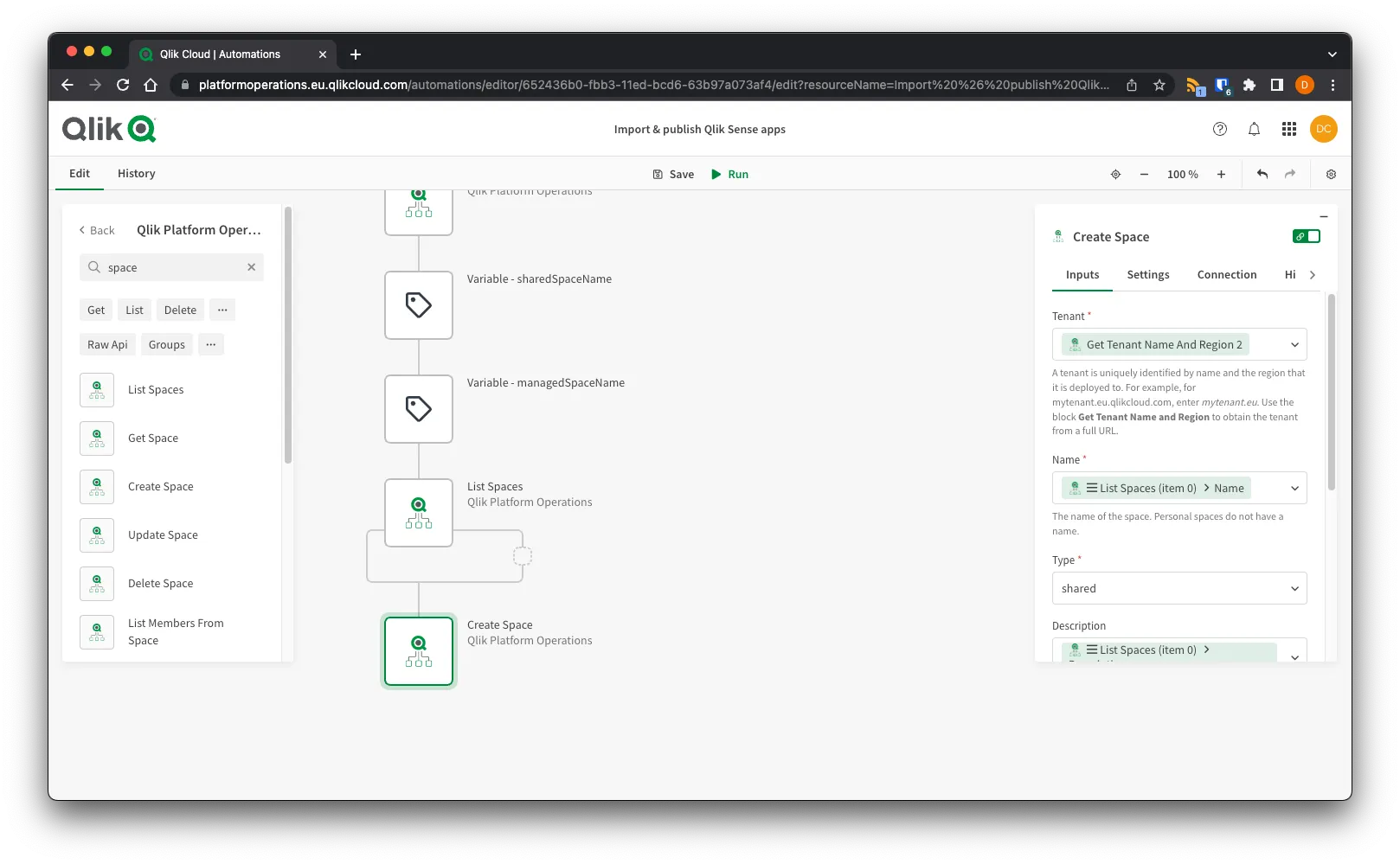Image resolution: width=1400 pixels, height=864 pixels.
Task: Filter sidebar results by Get
Action: (x=95, y=310)
